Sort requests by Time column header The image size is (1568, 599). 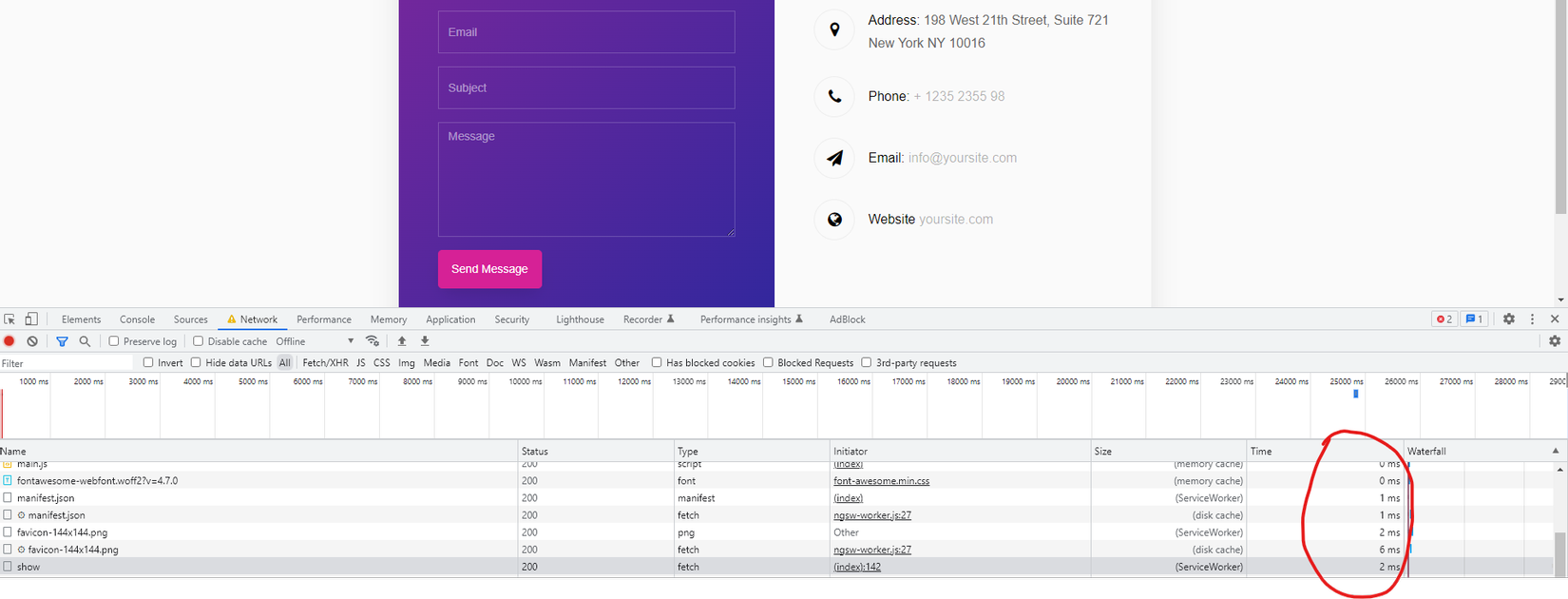click(1325, 451)
